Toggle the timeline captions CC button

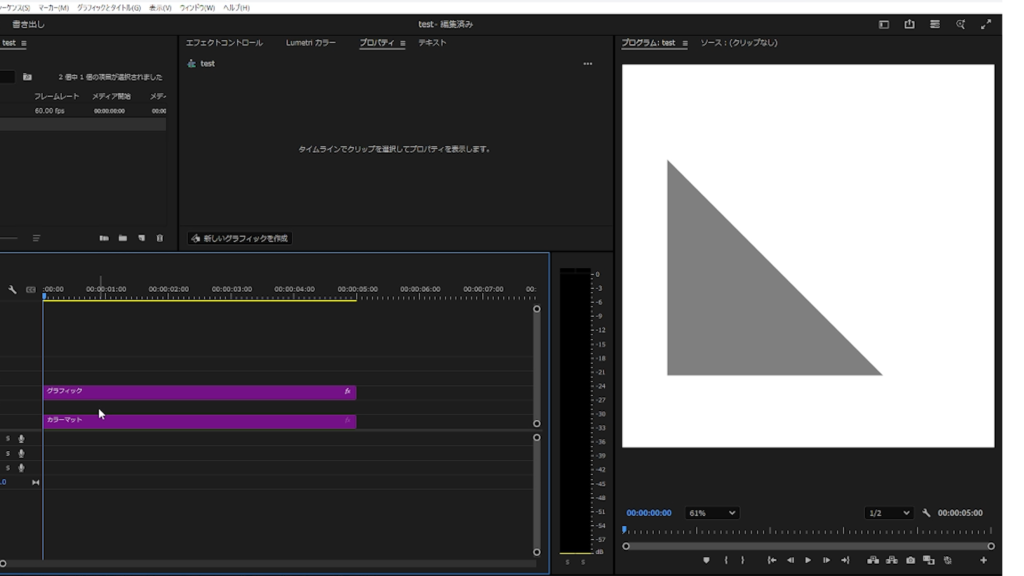[31, 289]
